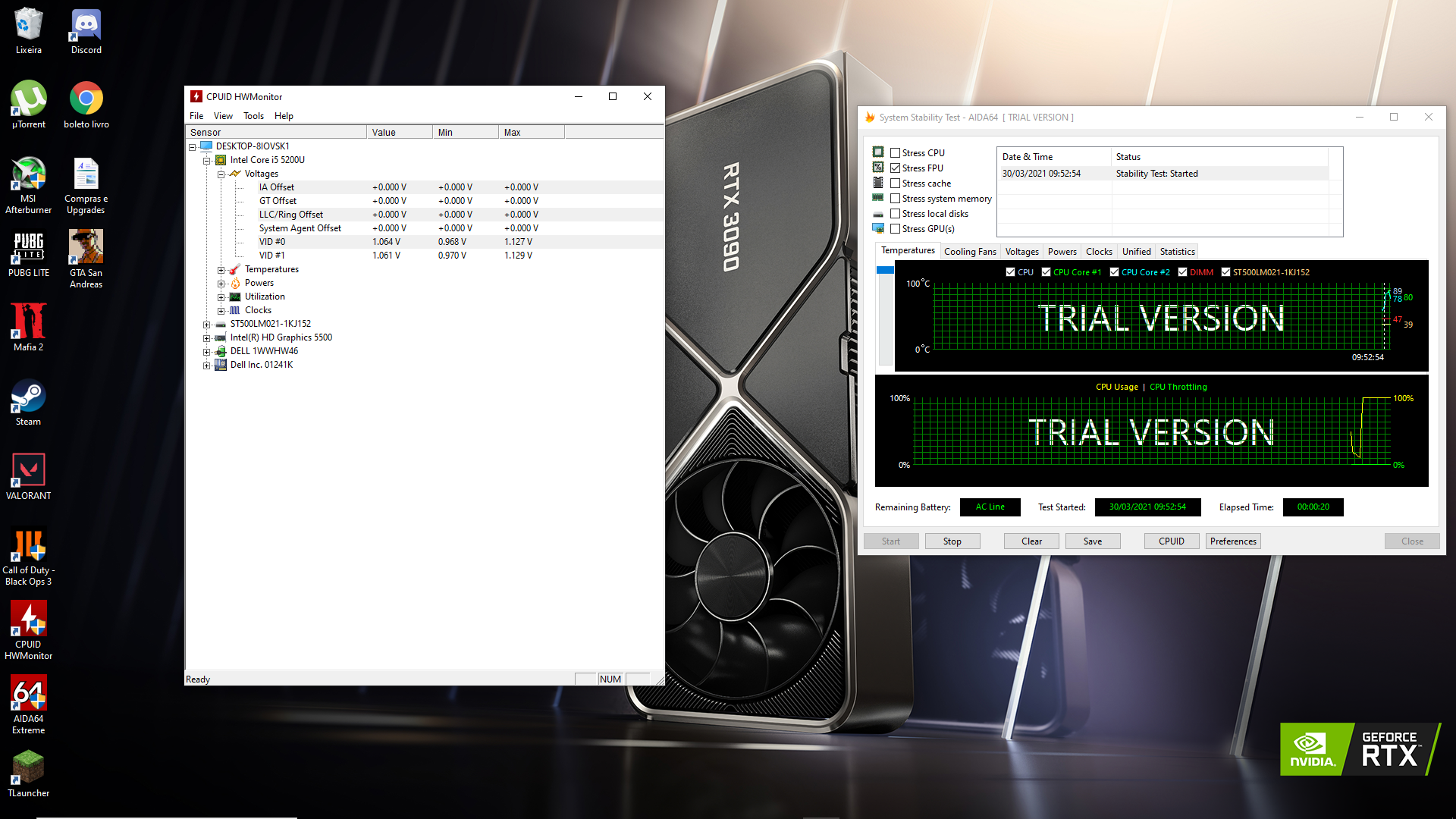Open the AIDA64 Preferences button
The image size is (1456, 819).
1233,541
